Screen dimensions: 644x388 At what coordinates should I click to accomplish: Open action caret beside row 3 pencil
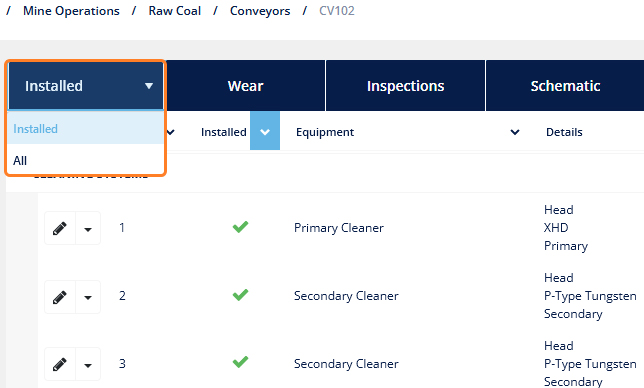click(88, 364)
